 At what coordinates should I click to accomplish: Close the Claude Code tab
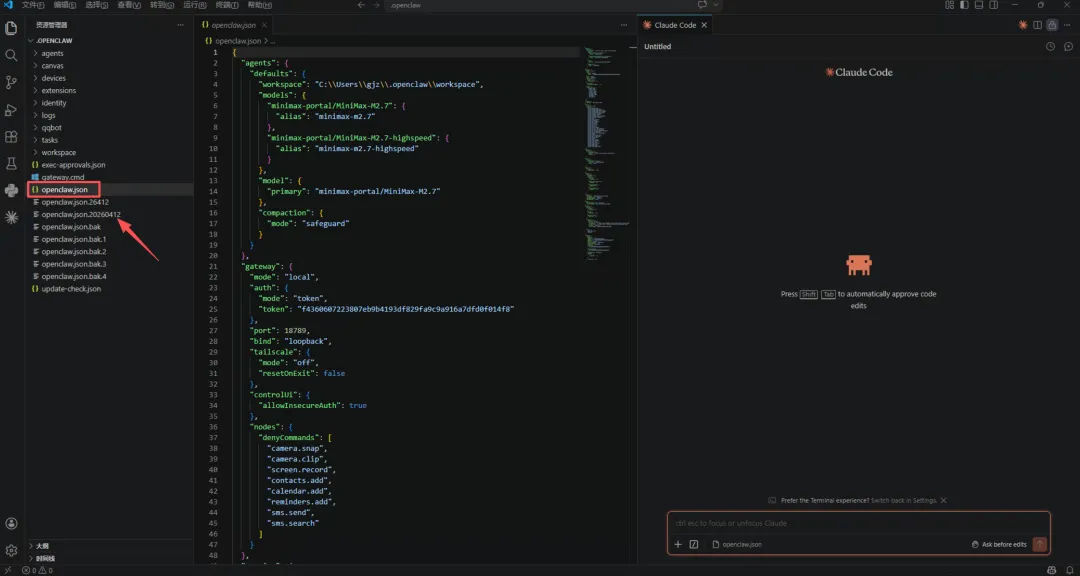pyautogui.click(x=703, y=25)
